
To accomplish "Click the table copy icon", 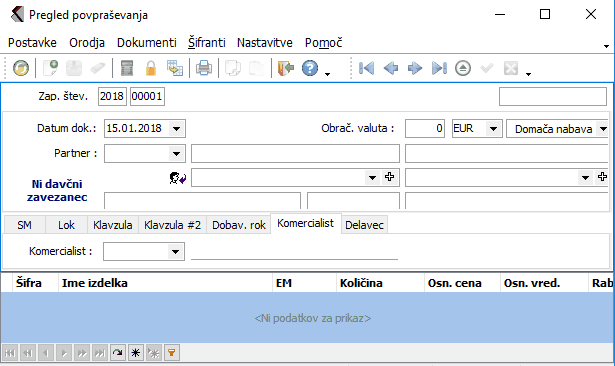I will [175, 68].
